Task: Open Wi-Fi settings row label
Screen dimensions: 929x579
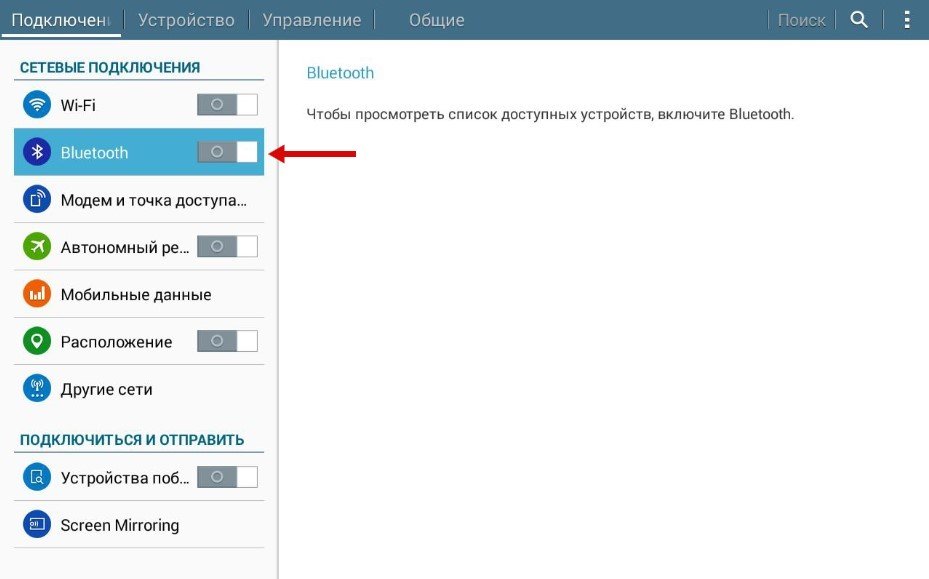Action: (x=78, y=105)
